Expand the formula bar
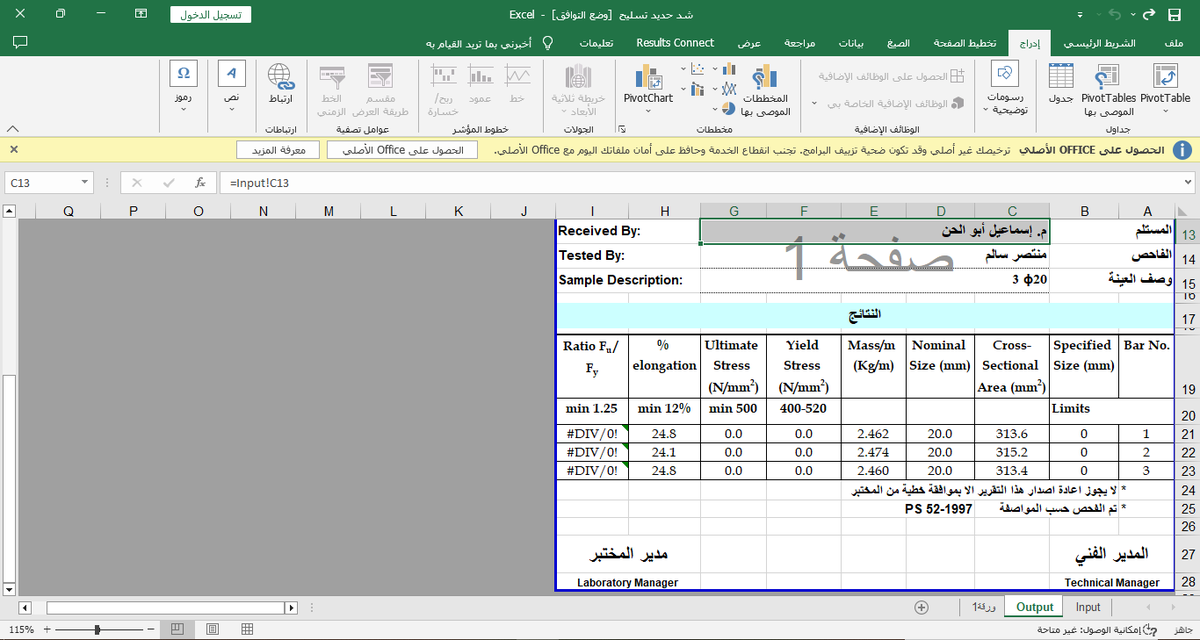Viewport: 1200px width, 640px height. click(x=1187, y=183)
